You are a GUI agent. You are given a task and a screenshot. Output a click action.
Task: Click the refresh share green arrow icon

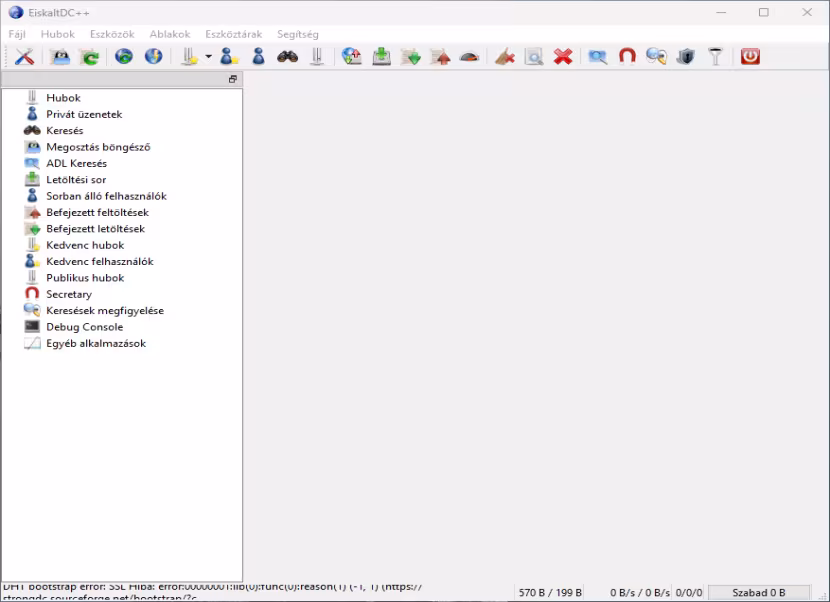click(90, 56)
